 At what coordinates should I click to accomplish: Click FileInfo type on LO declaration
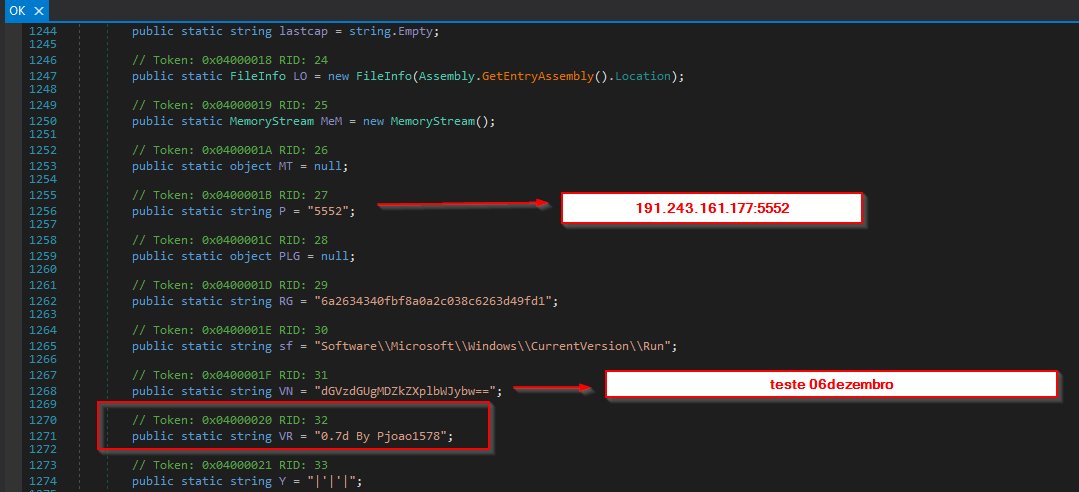[257, 76]
